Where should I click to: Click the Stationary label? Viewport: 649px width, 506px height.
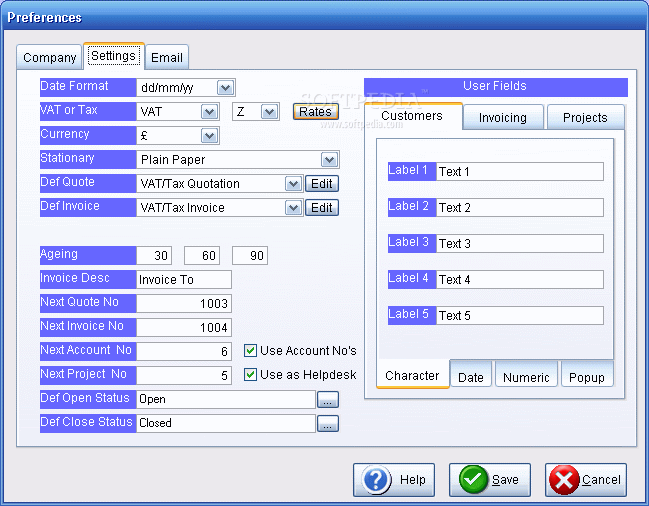[x=88, y=159]
